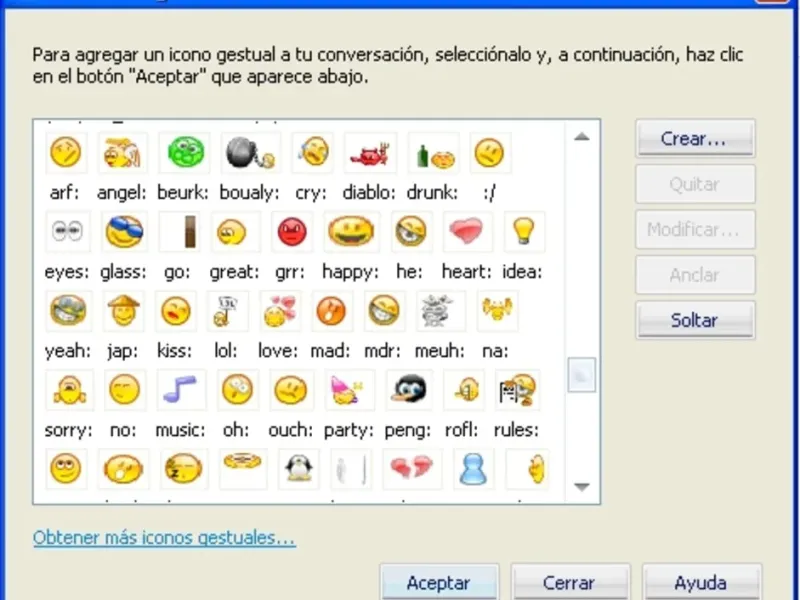Pick the broken heart emoticon
The height and width of the screenshot is (600, 800).
(x=412, y=469)
